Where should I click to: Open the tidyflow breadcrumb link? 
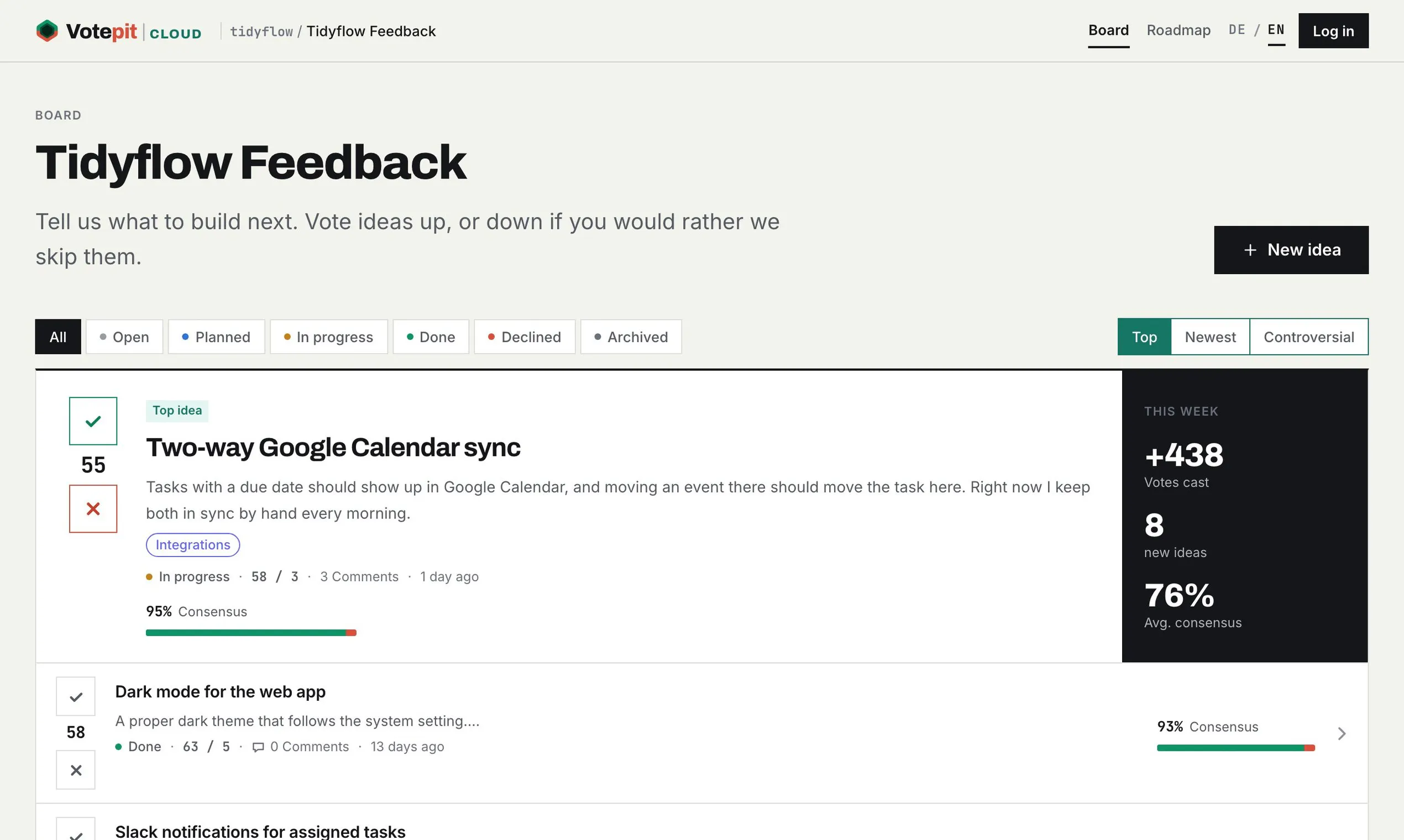coord(261,31)
